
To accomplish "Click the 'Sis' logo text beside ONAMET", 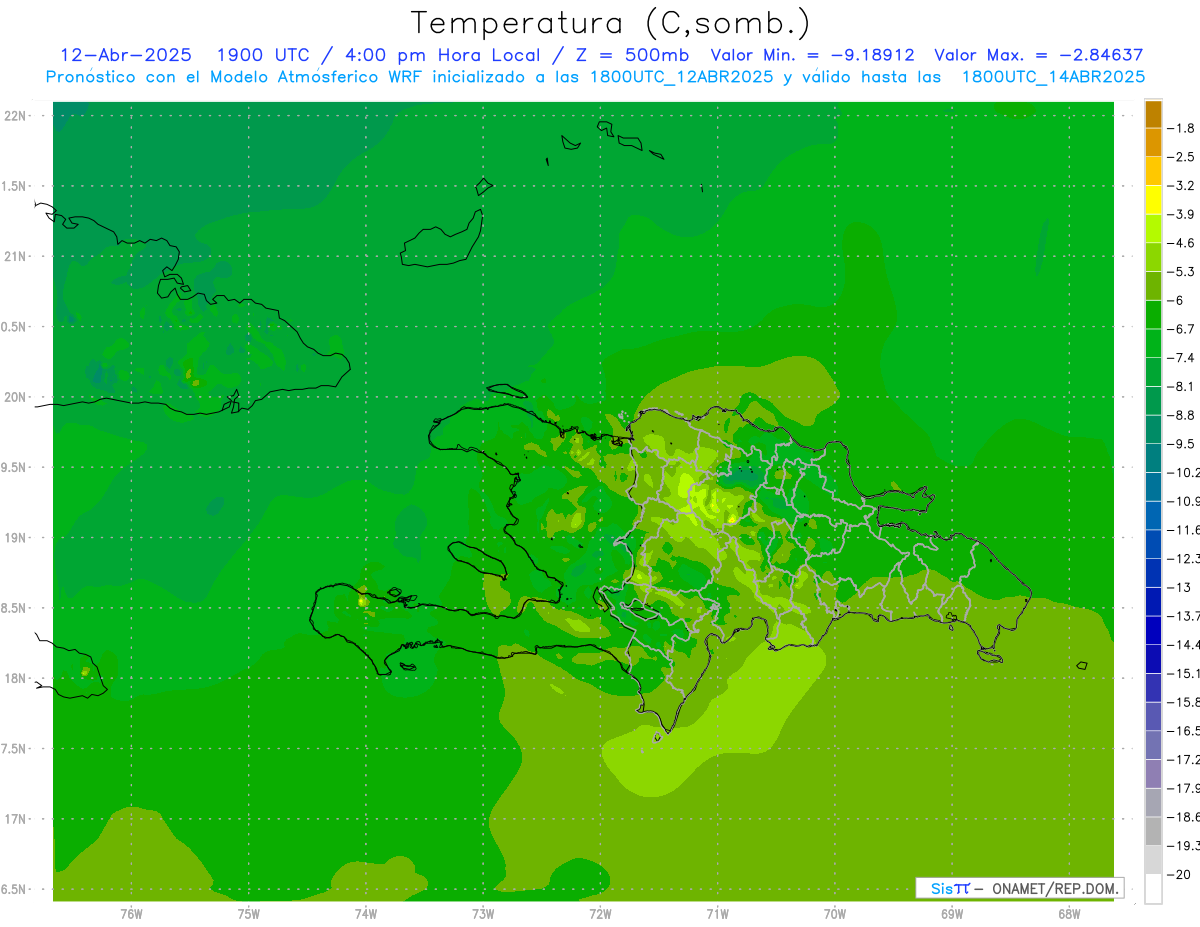I will coord(942,888).
